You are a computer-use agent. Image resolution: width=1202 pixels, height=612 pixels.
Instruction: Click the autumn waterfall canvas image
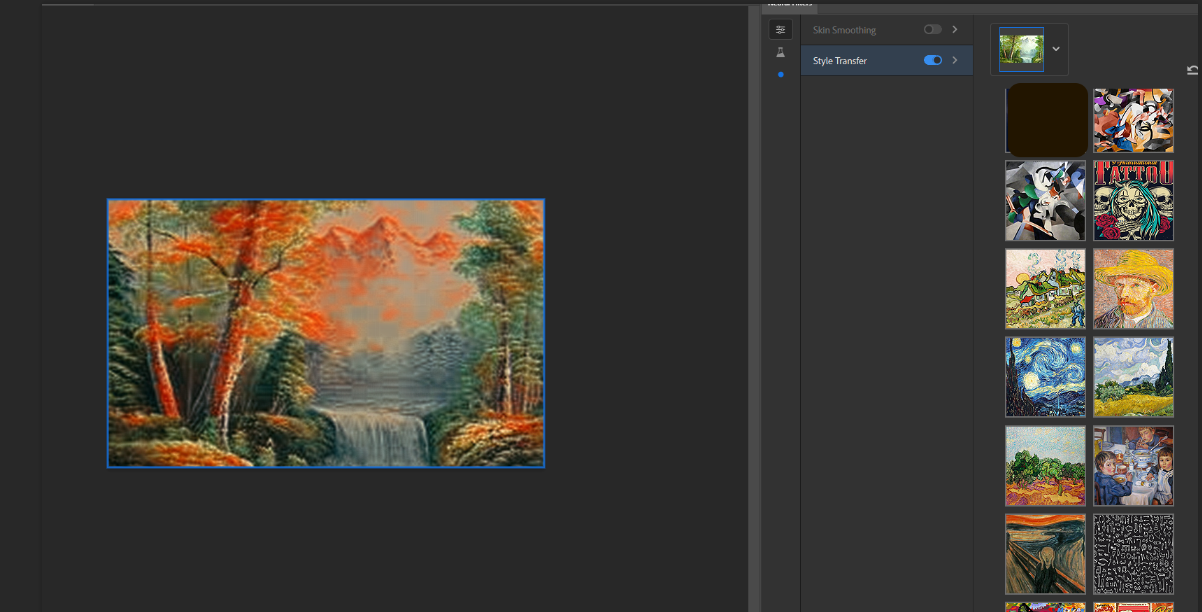coord(326,333)
